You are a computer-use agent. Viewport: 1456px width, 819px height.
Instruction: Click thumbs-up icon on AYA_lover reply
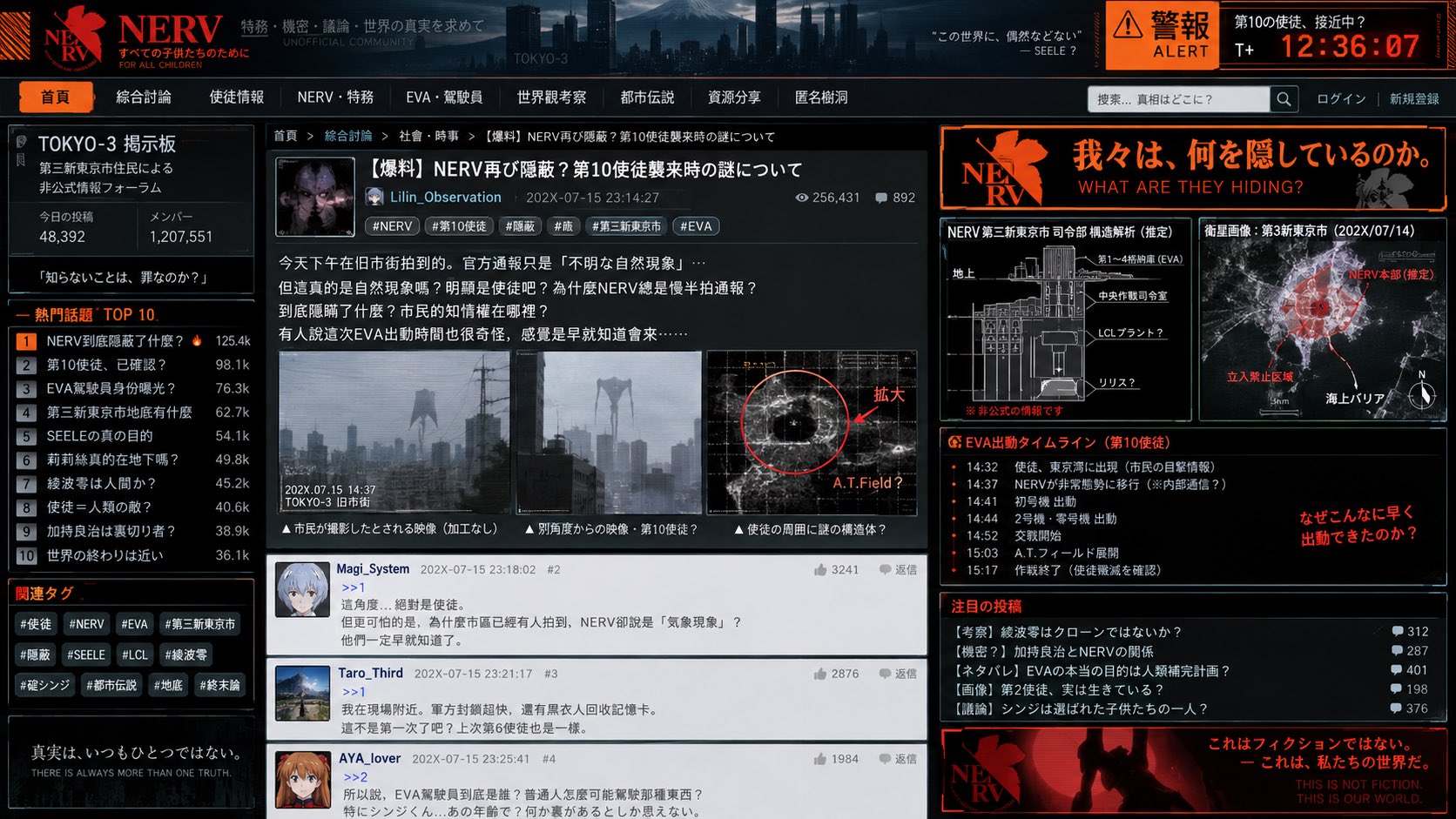pyautogui.click(x=819, y=759)
